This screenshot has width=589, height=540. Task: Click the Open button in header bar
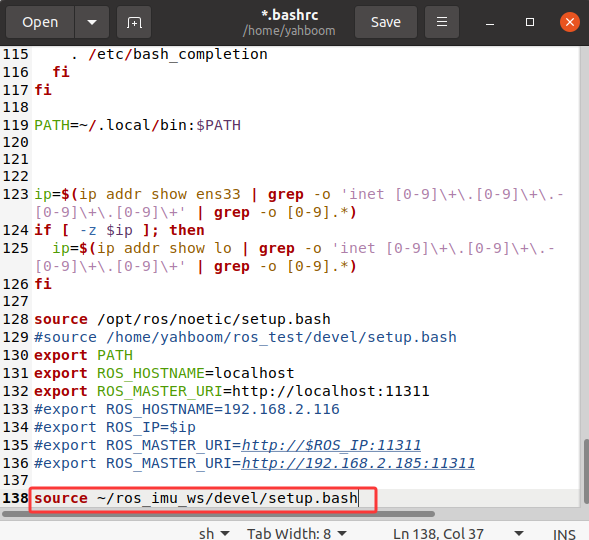coord(40,22)
